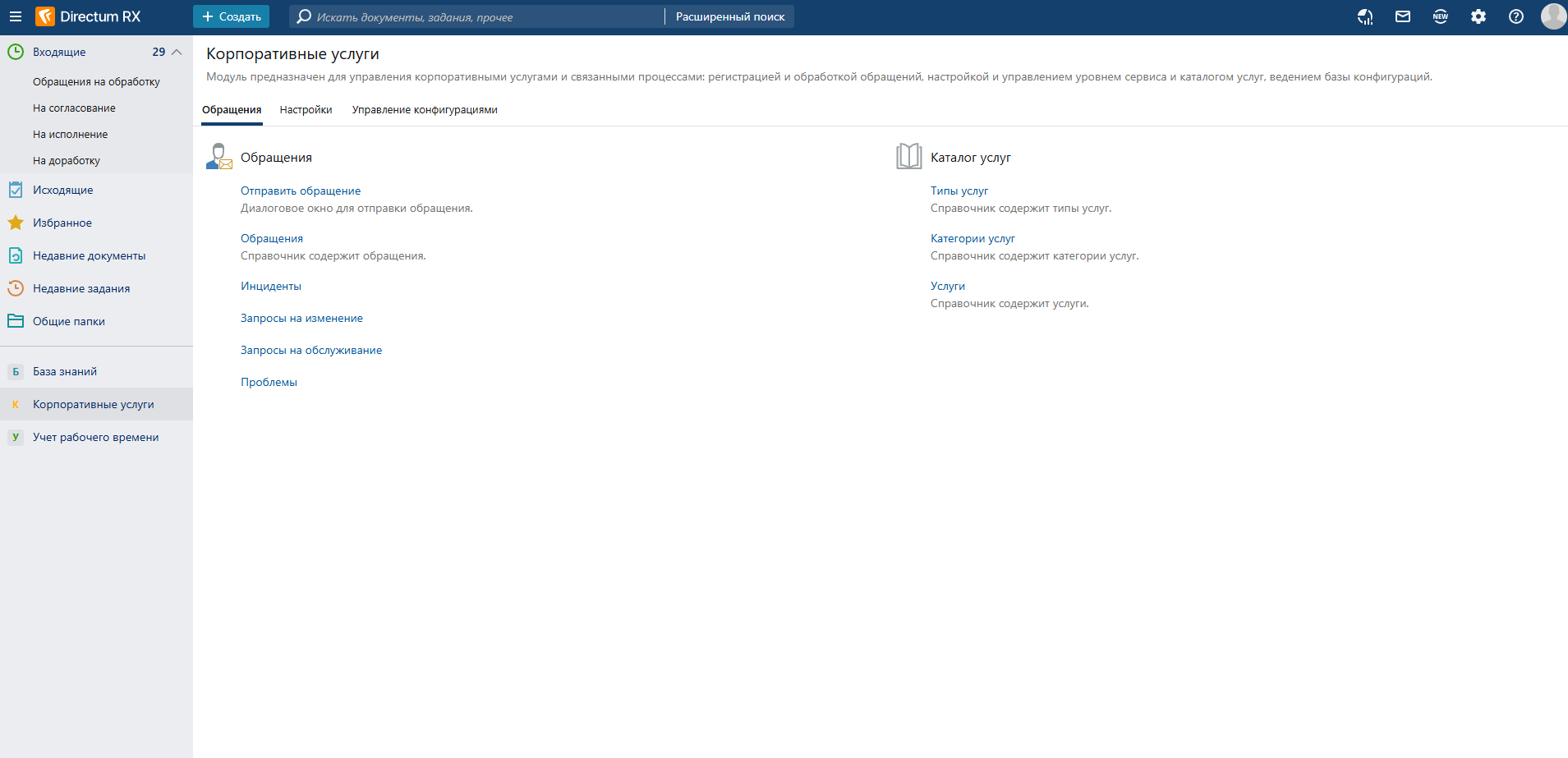
Task: Open the Категории услуг link
Action: coord(973,238)
